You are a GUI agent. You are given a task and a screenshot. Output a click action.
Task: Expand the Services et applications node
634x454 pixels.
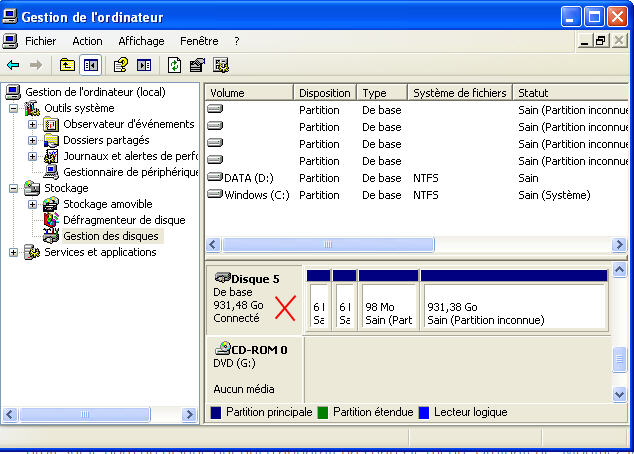tap(14, 252)
